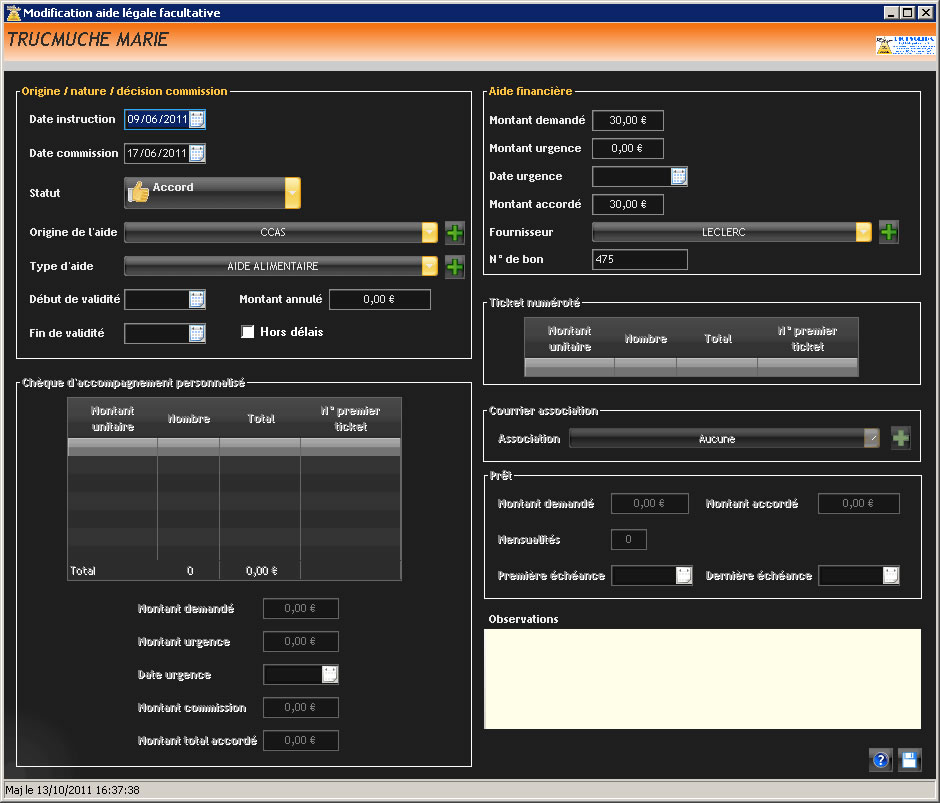Open calendar for Début de validité
940x803 pixels.
(197, 299)
